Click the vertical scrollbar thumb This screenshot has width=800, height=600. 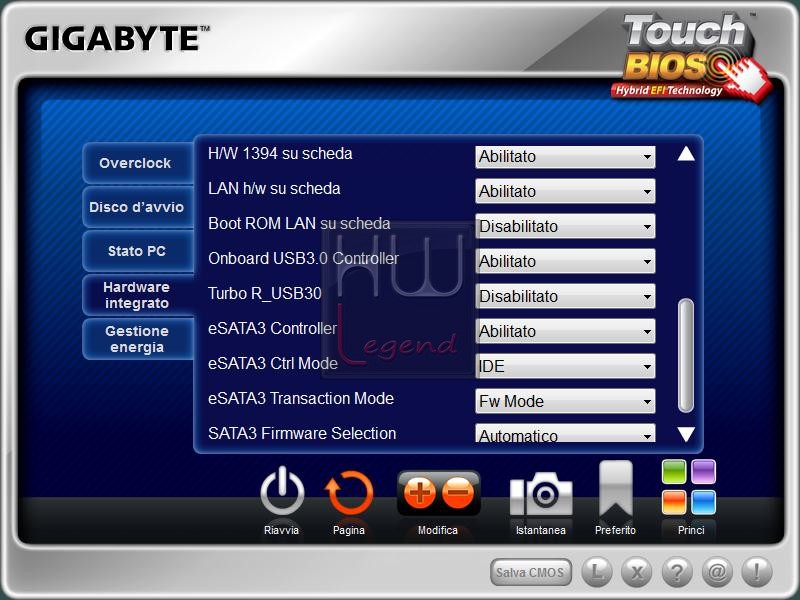pos(686,356)
